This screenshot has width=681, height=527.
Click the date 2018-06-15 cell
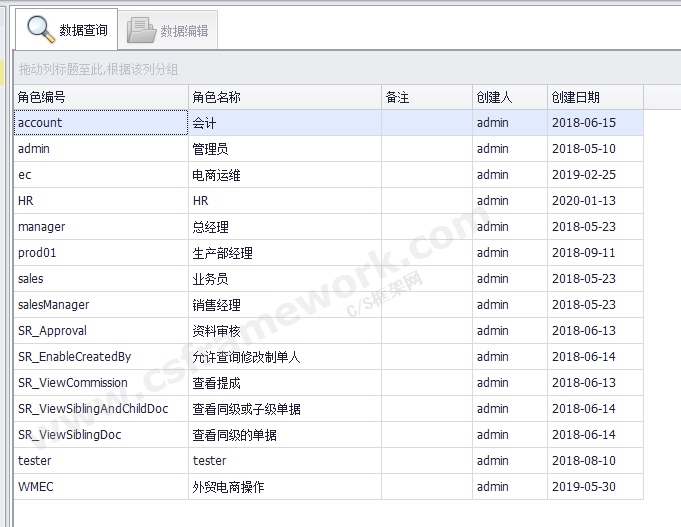[x=595, y=123]
